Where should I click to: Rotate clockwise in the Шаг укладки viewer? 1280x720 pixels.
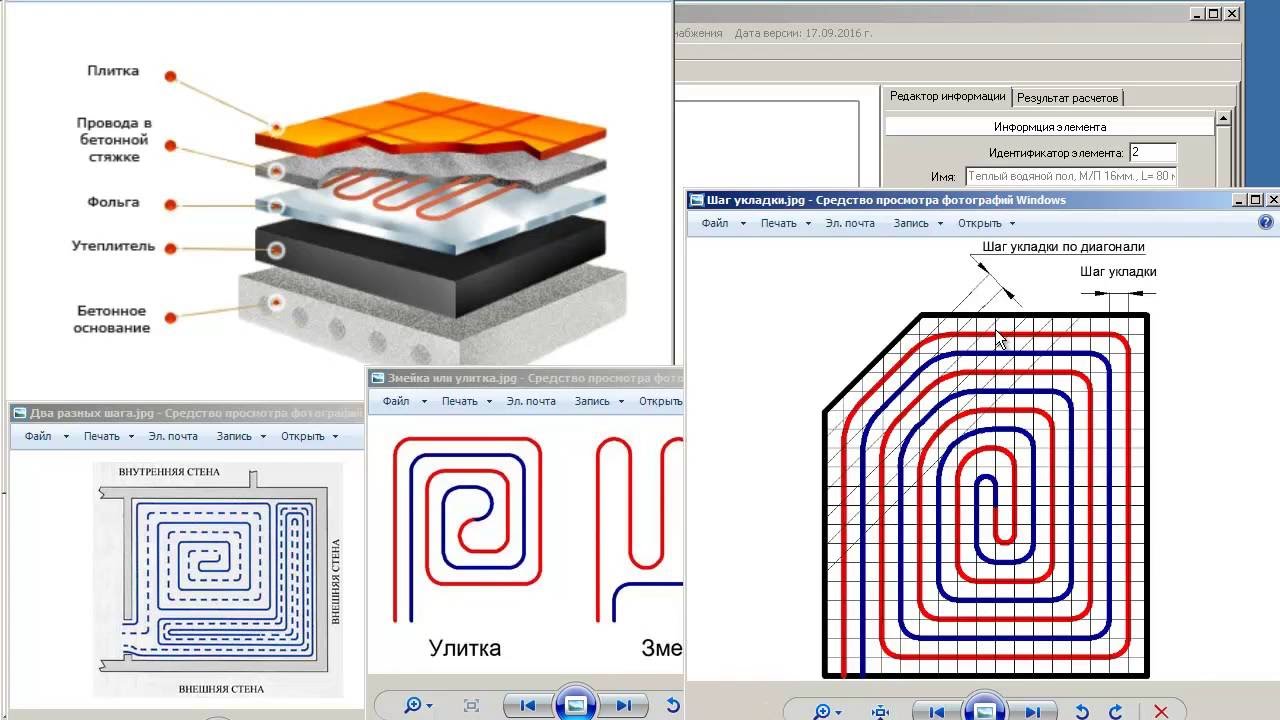1116,711
